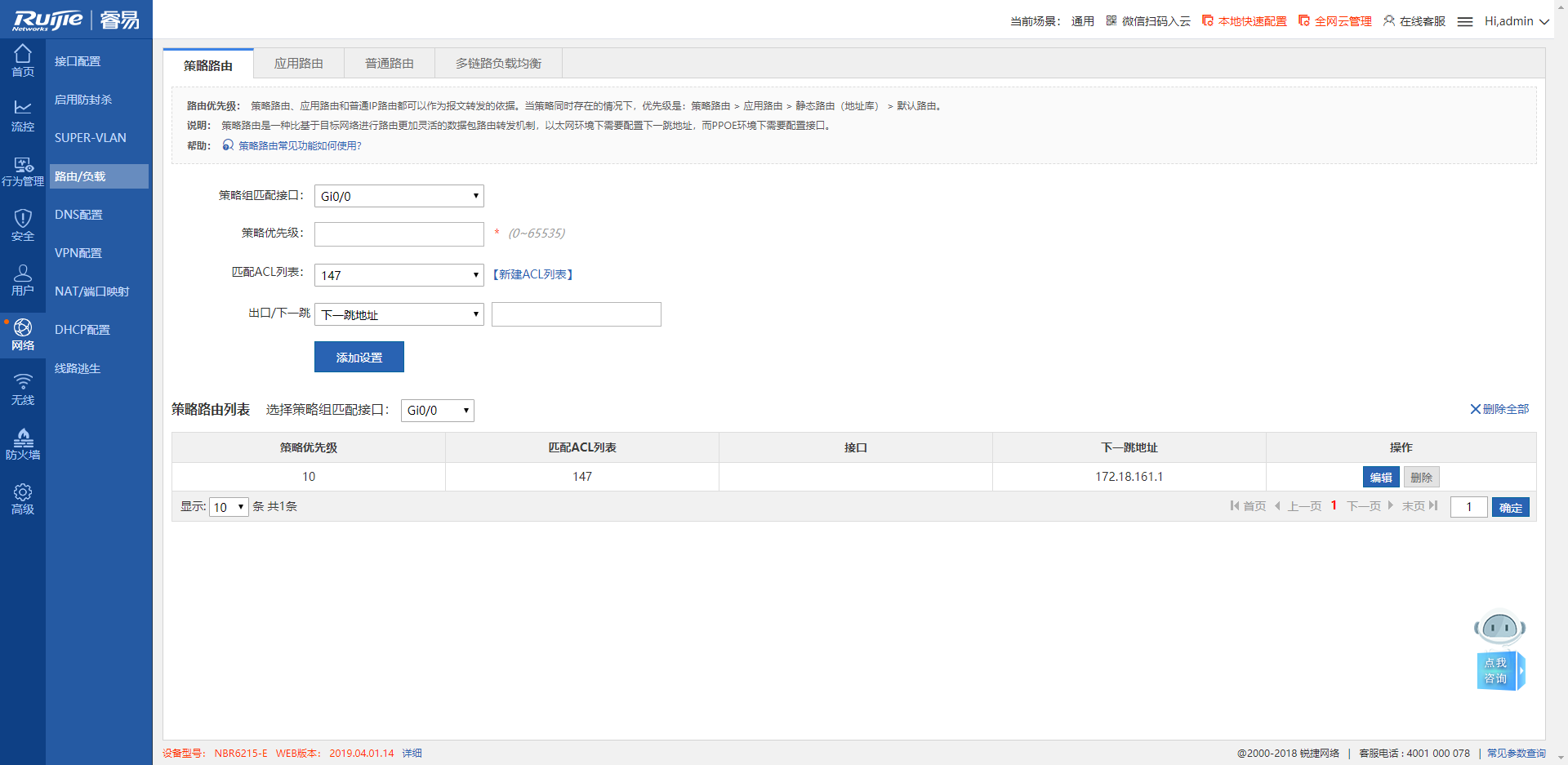Click the 新建ACL列表 link
Image resolution: width=1568 pixels, height=765 pixels.
point(532,274)
